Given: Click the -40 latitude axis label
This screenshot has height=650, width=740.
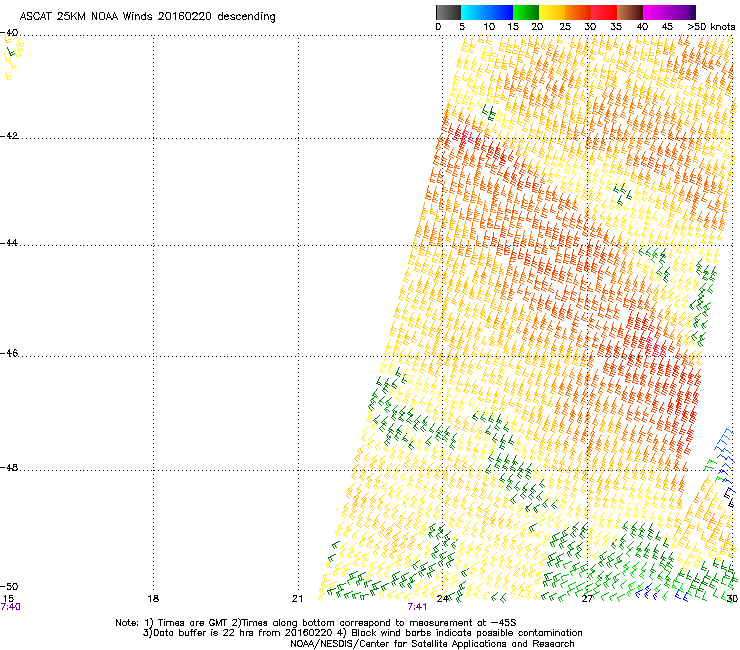Looking at the screenshot, I should 9,33.
